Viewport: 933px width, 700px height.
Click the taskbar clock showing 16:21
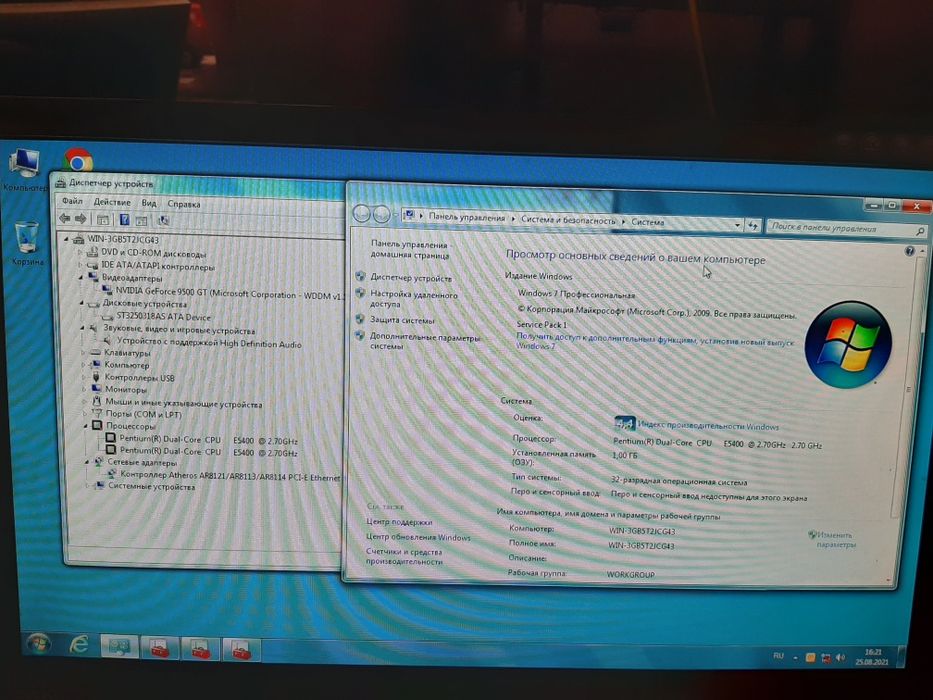(x=873, y=657)
